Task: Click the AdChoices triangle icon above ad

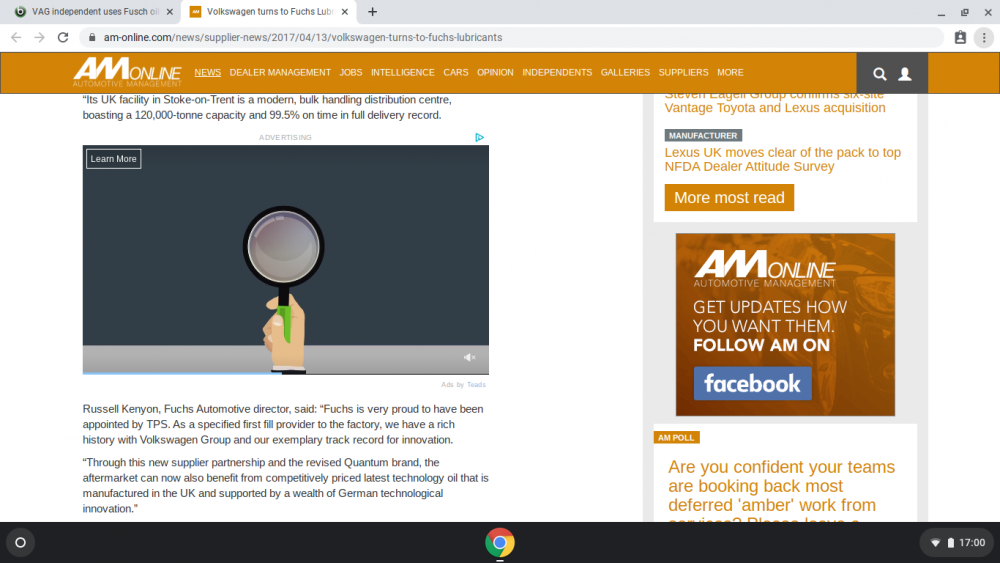Action: click(480, 137)
